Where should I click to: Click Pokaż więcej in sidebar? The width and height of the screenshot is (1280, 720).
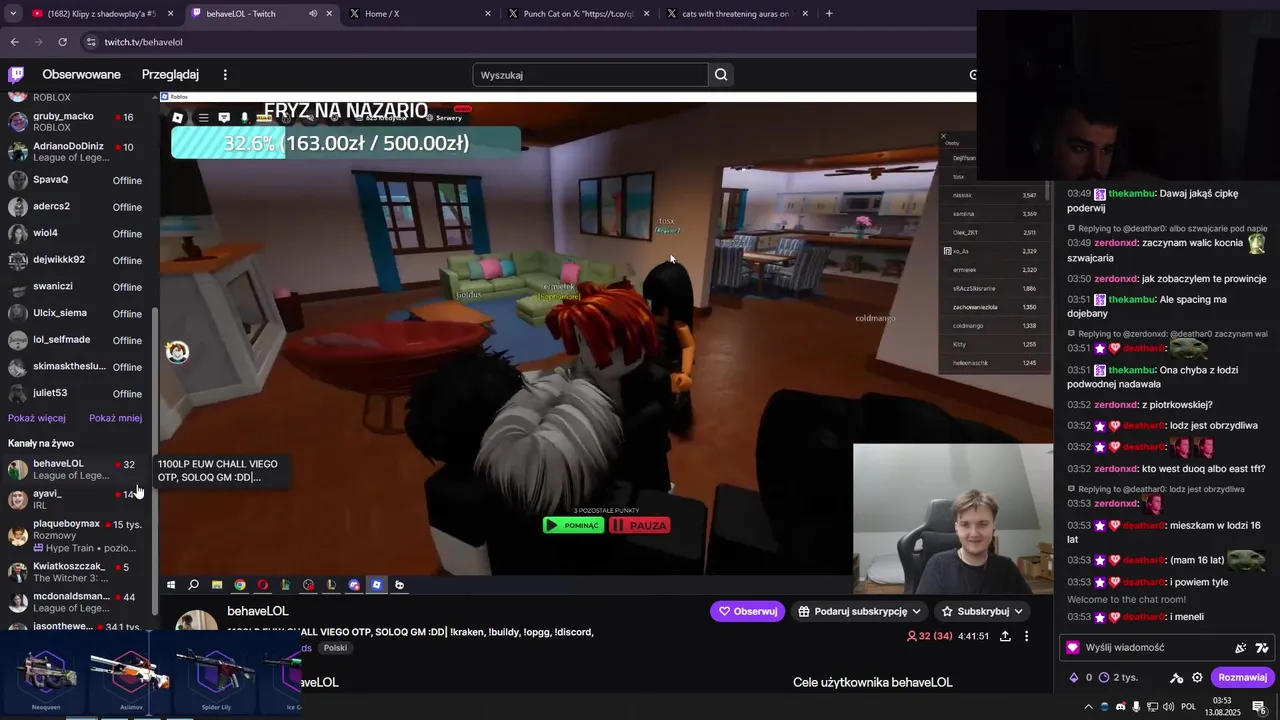(37, 418)
